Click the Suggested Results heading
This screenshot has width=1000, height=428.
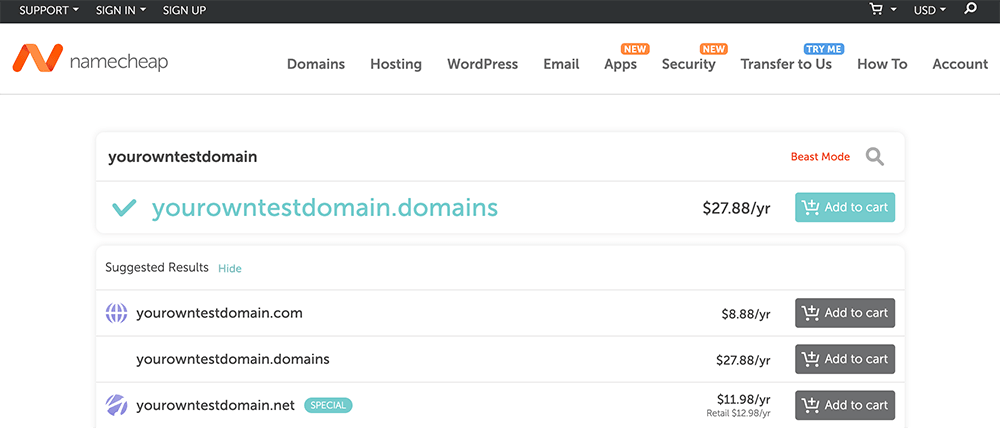tap(157, 267)
